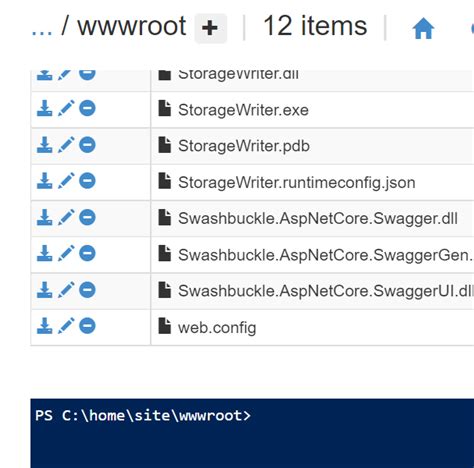Viewport: 474px width, 468px height.
Task: Edit Swashbuckle.AspNetCore.Swagger.dll file
Action: (x=66, y=217)
